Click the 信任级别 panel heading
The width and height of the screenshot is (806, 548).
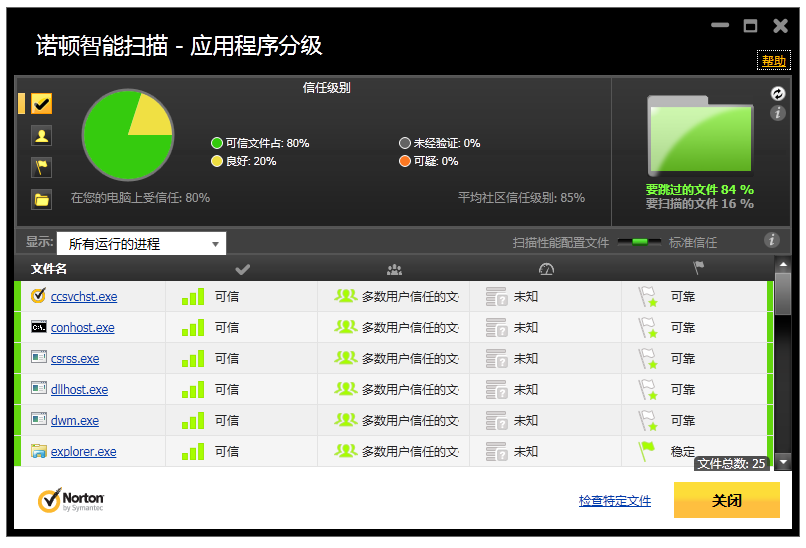(326, 88)
